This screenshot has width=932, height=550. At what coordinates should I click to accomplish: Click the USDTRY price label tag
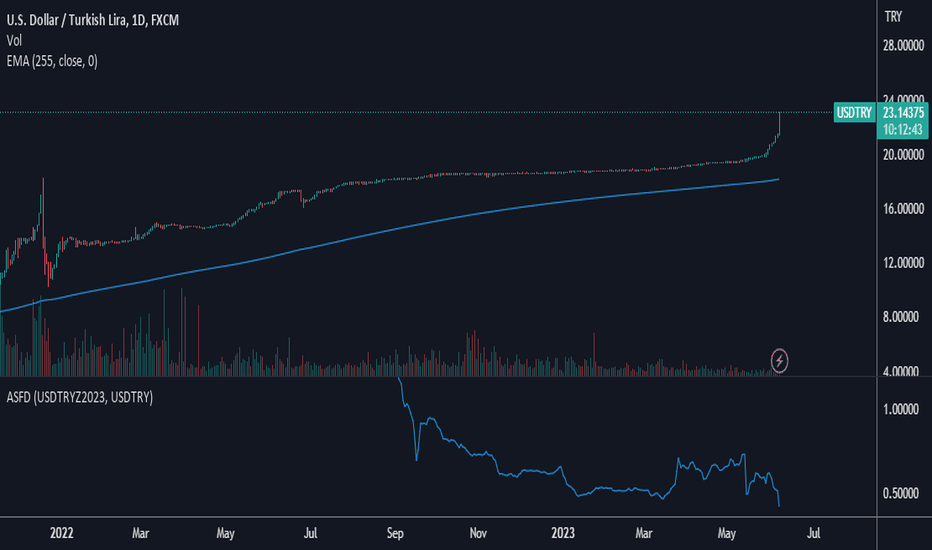point(854,112)
